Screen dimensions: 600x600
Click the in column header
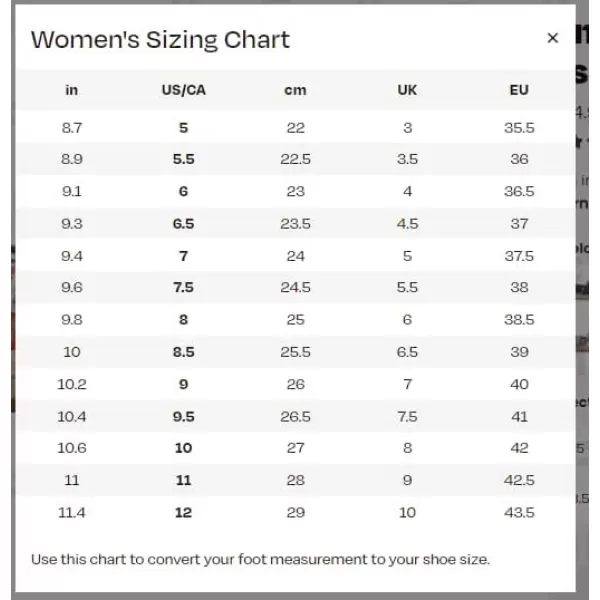click(72, 90)
